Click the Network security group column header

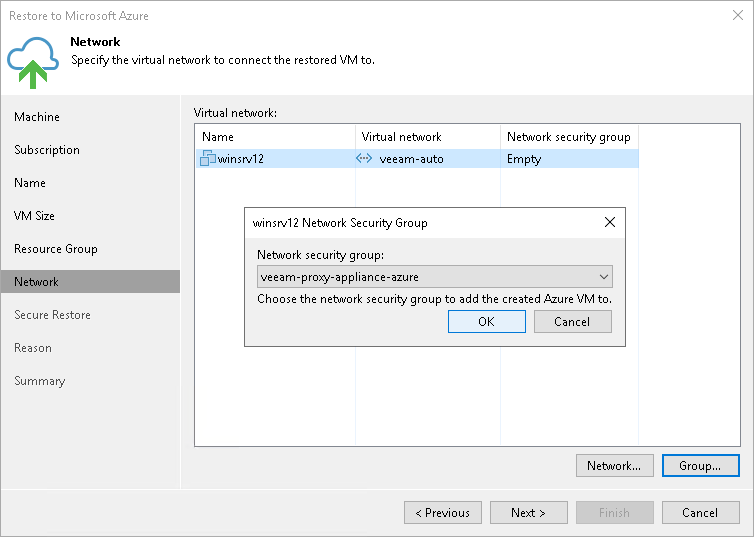(569, 137)
